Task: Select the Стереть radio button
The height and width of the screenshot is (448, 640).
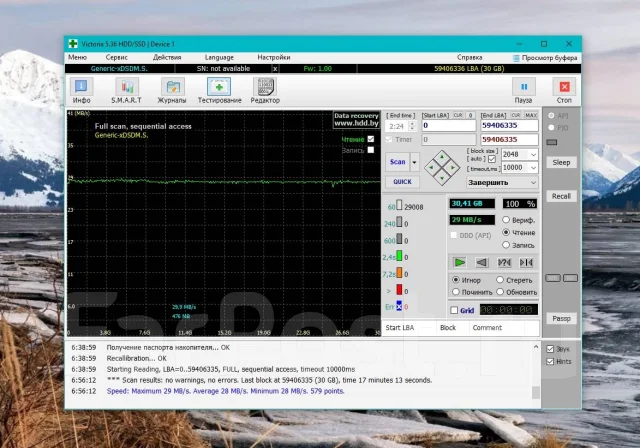Action: pos(500,280)
